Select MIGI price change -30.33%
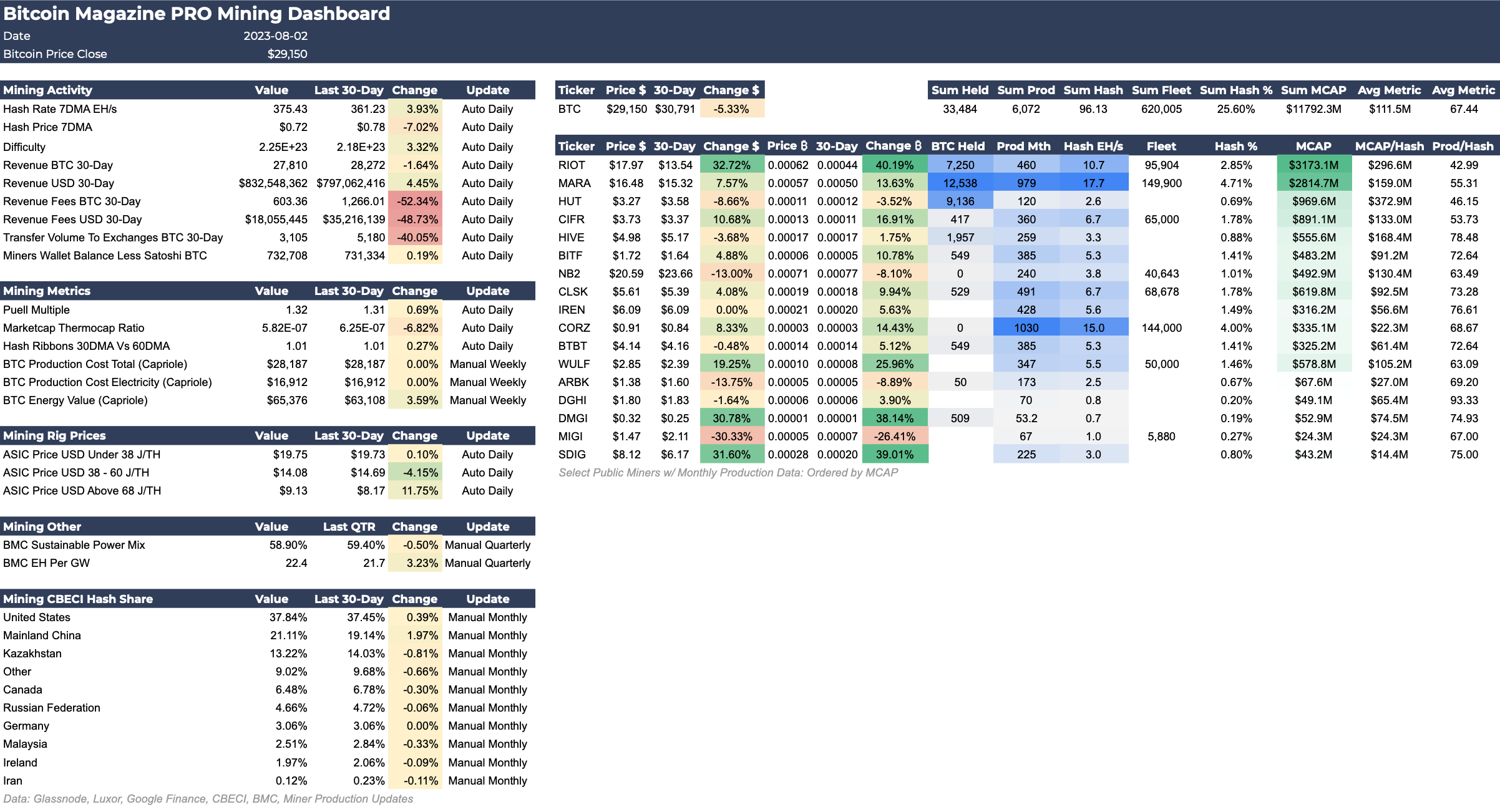 731,437
